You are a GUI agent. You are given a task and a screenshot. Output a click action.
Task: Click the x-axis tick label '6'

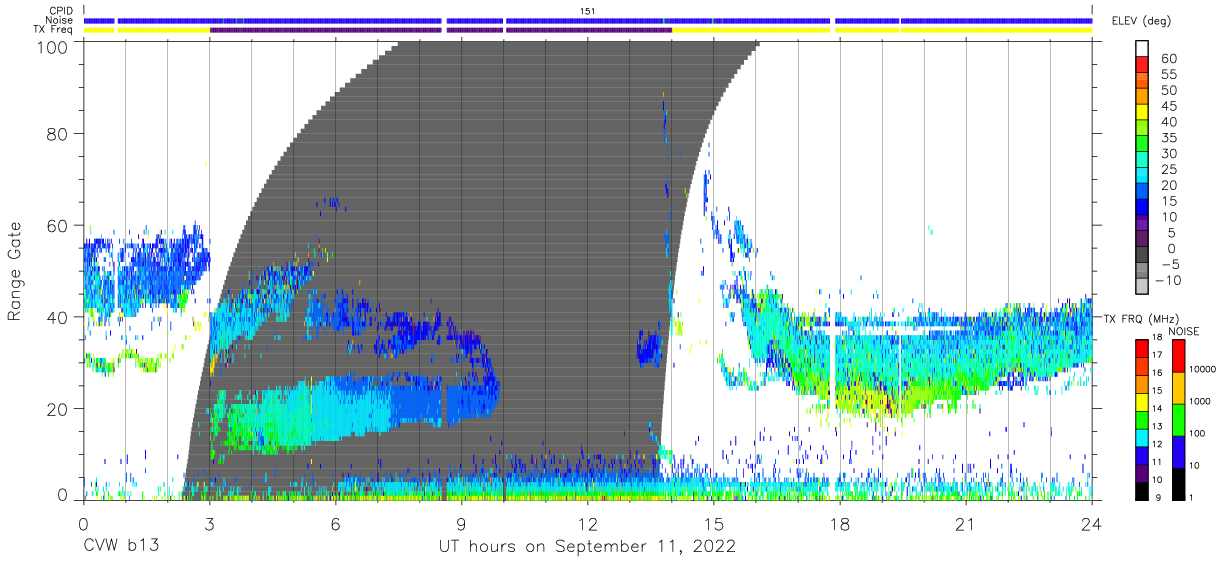click(335, 523)
